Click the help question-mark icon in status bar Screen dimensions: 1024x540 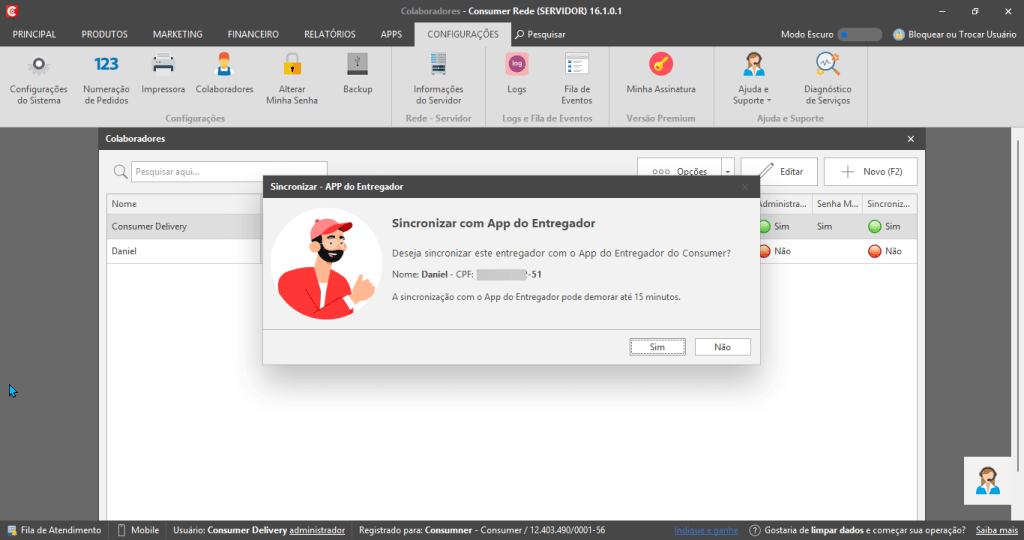pos(754,530)
